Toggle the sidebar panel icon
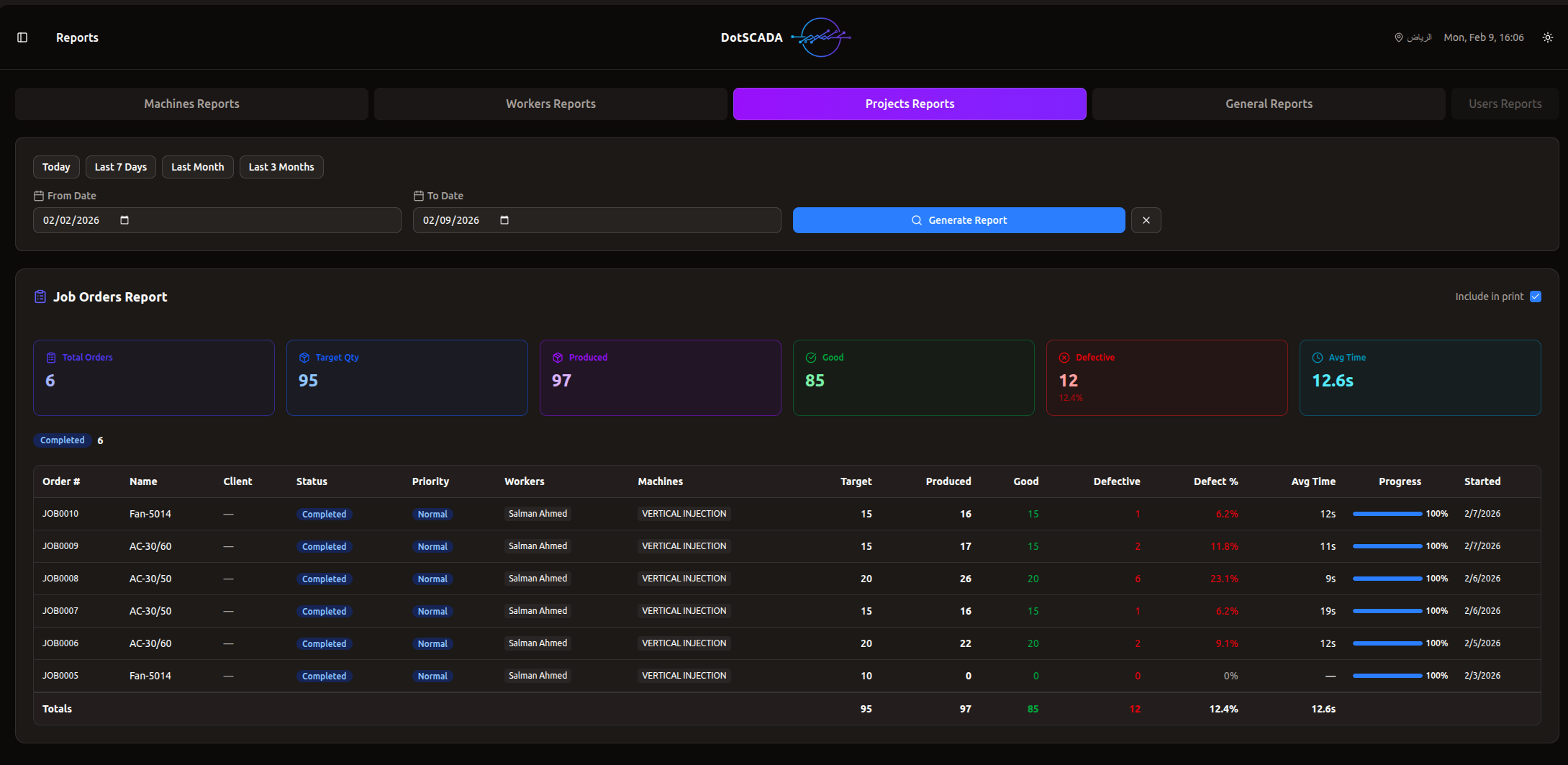This screenshot has height=765, width=1568. coord(22,37)
